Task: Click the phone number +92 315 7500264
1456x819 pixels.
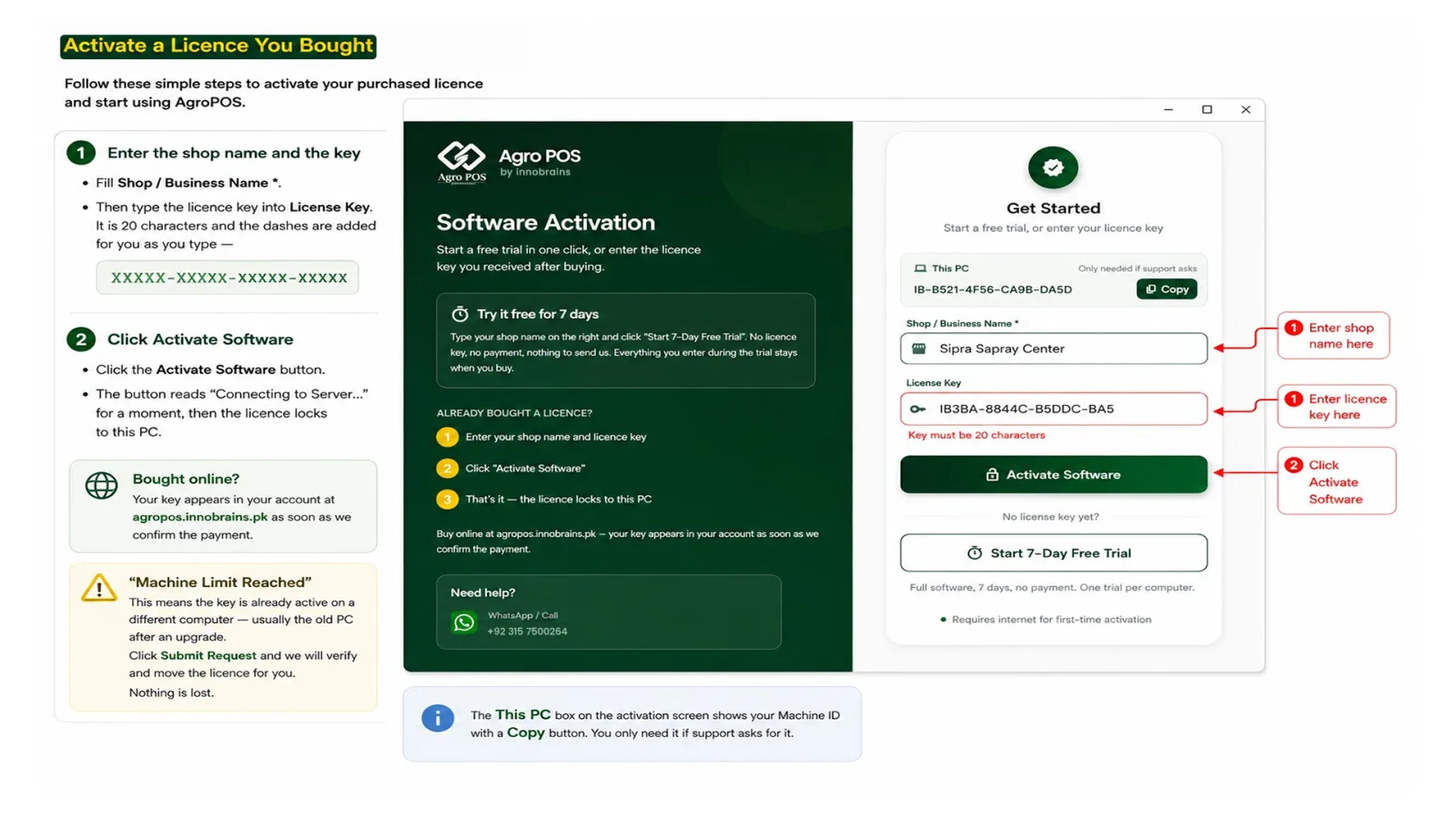Action: click(527, 632)
